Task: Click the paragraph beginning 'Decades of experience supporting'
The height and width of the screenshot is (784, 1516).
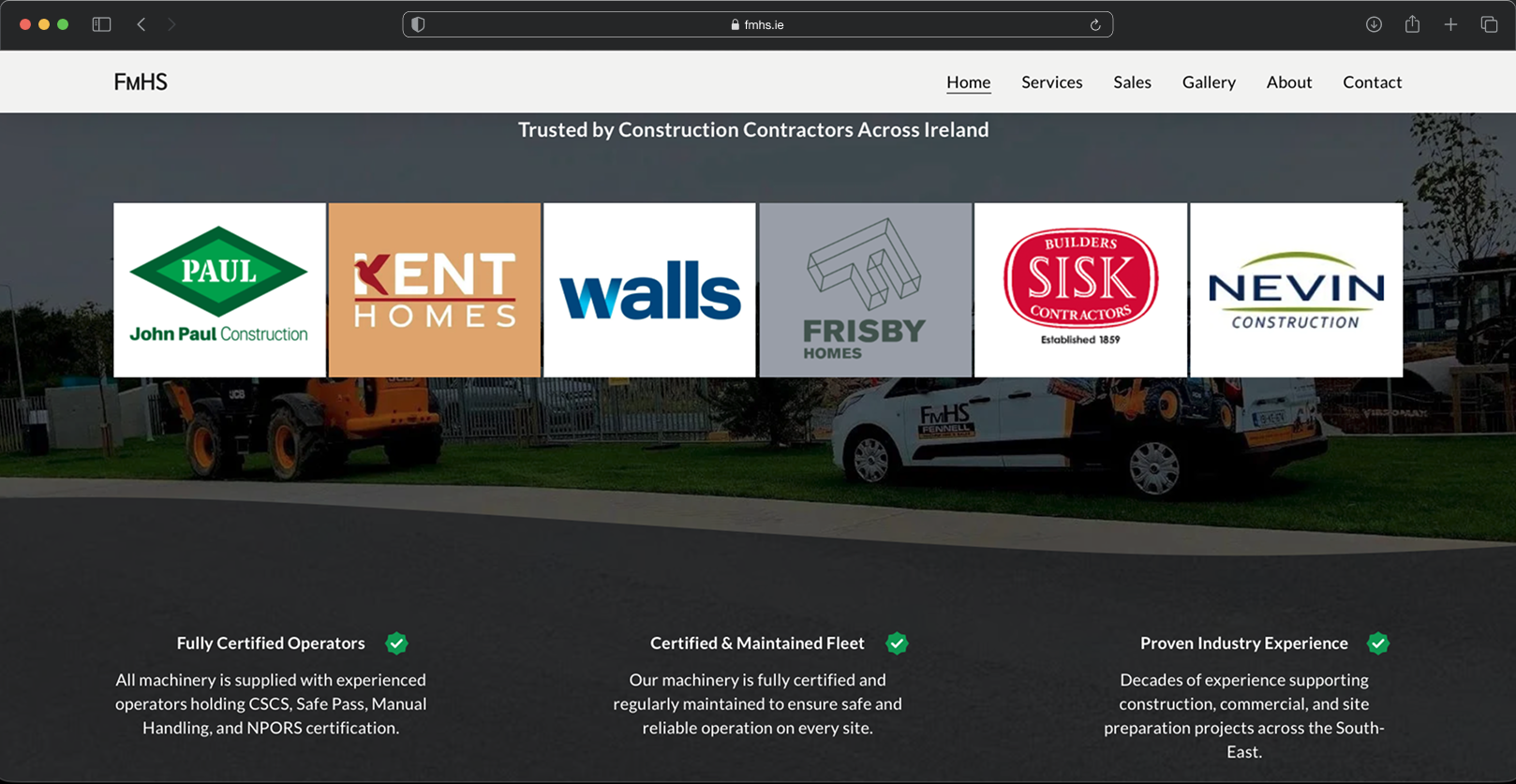Action: coord(1243,716)
